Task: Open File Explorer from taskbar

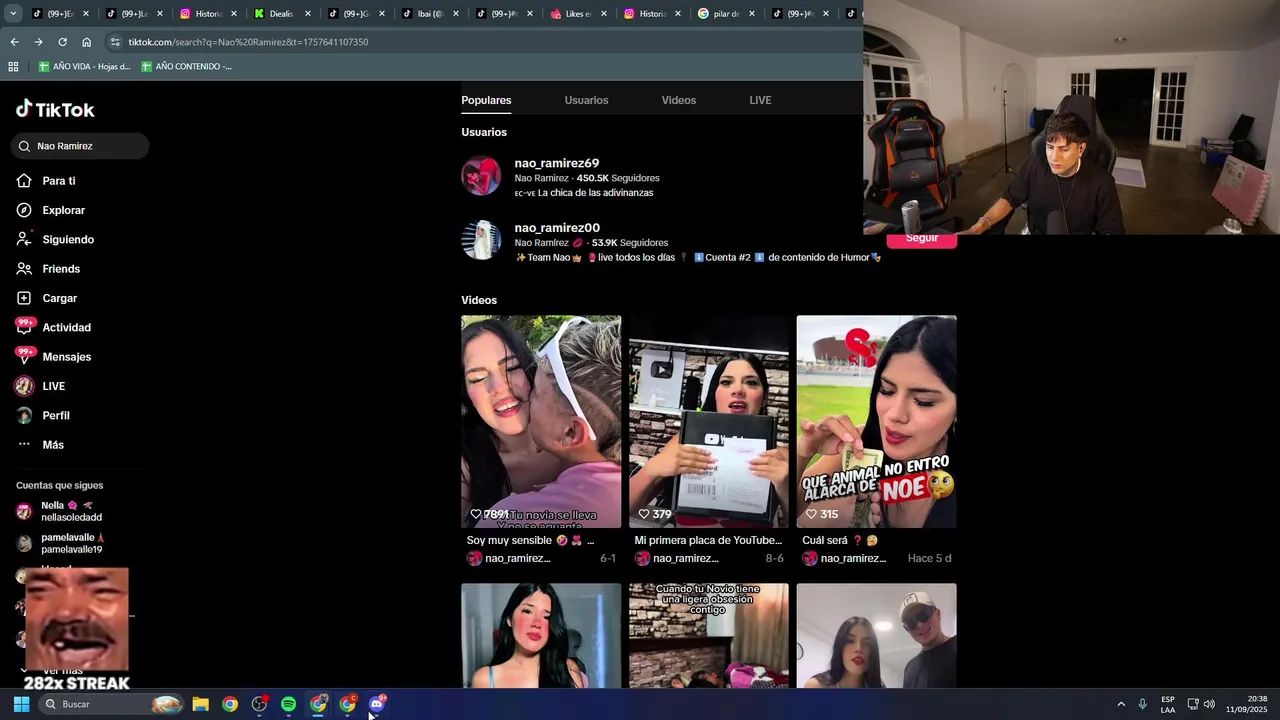Action: point(200,704)
